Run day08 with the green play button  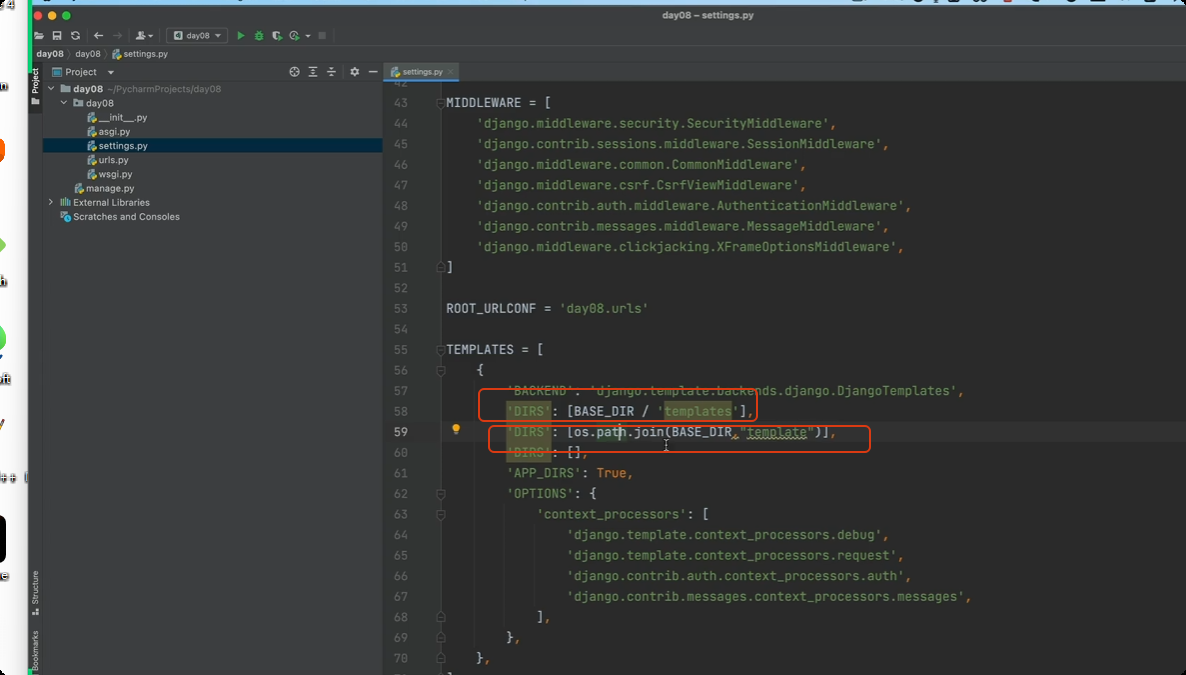(x=241, y=36)
